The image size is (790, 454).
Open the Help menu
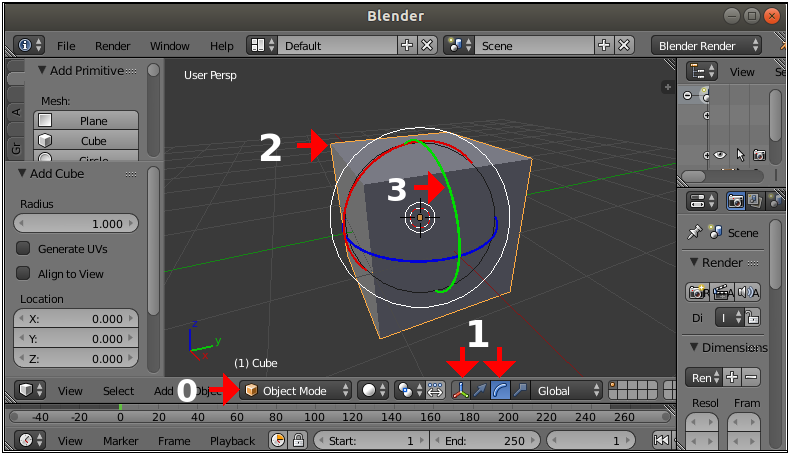pyautogui.click(x=222, y=46)
